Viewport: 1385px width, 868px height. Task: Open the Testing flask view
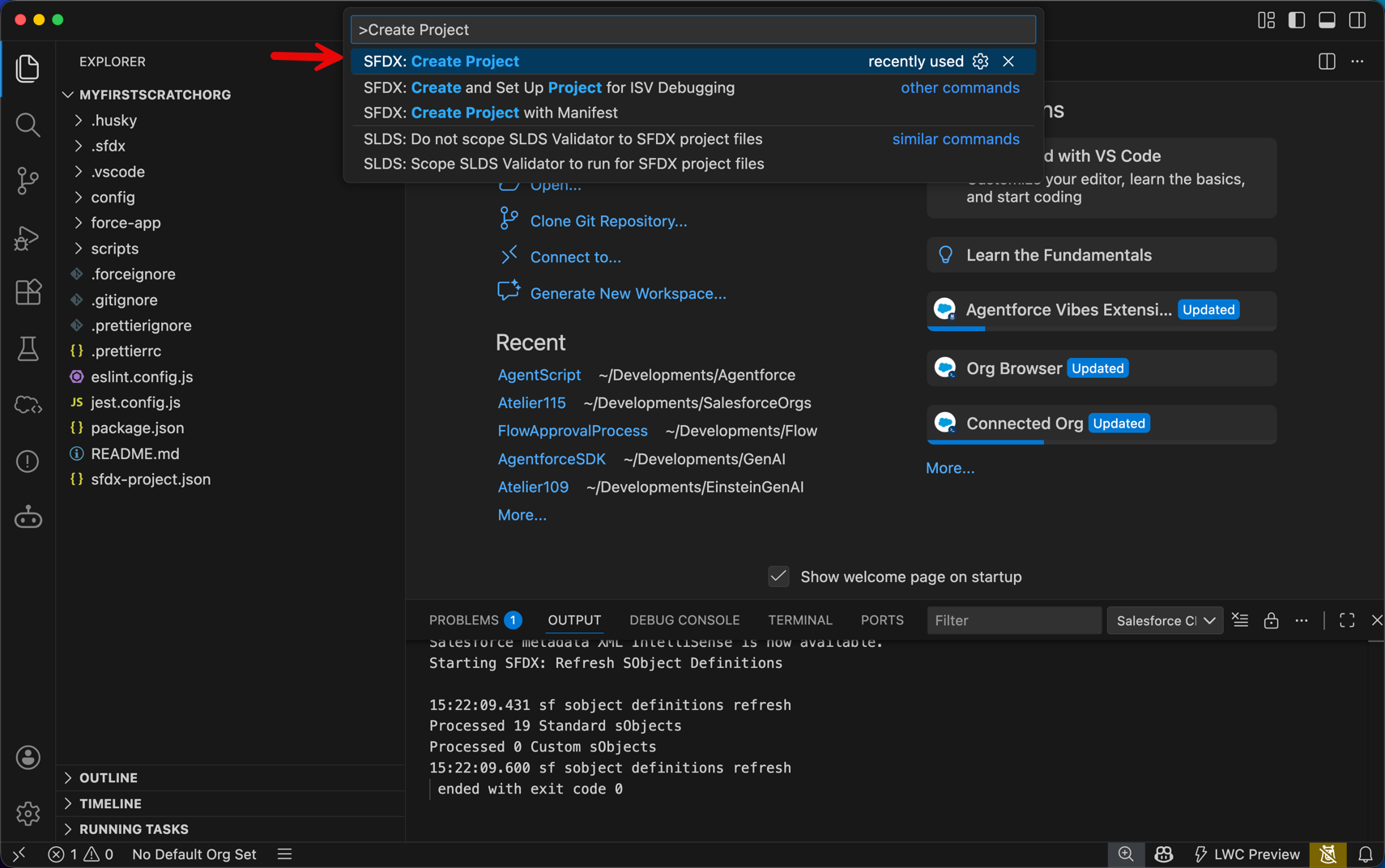(x=28, y=349)
